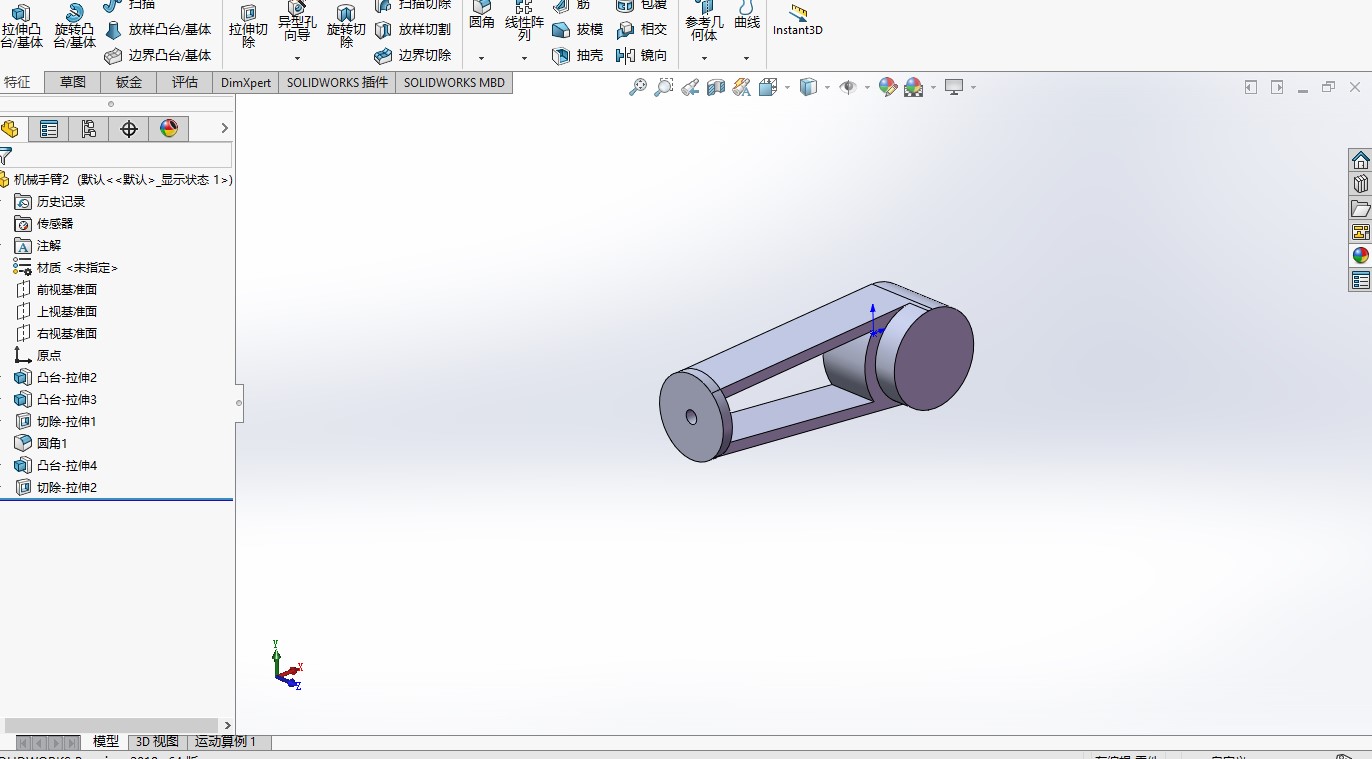Select the 拉伸切除 extruded cut tool
1372x759 pixels.
pos(248,27)
